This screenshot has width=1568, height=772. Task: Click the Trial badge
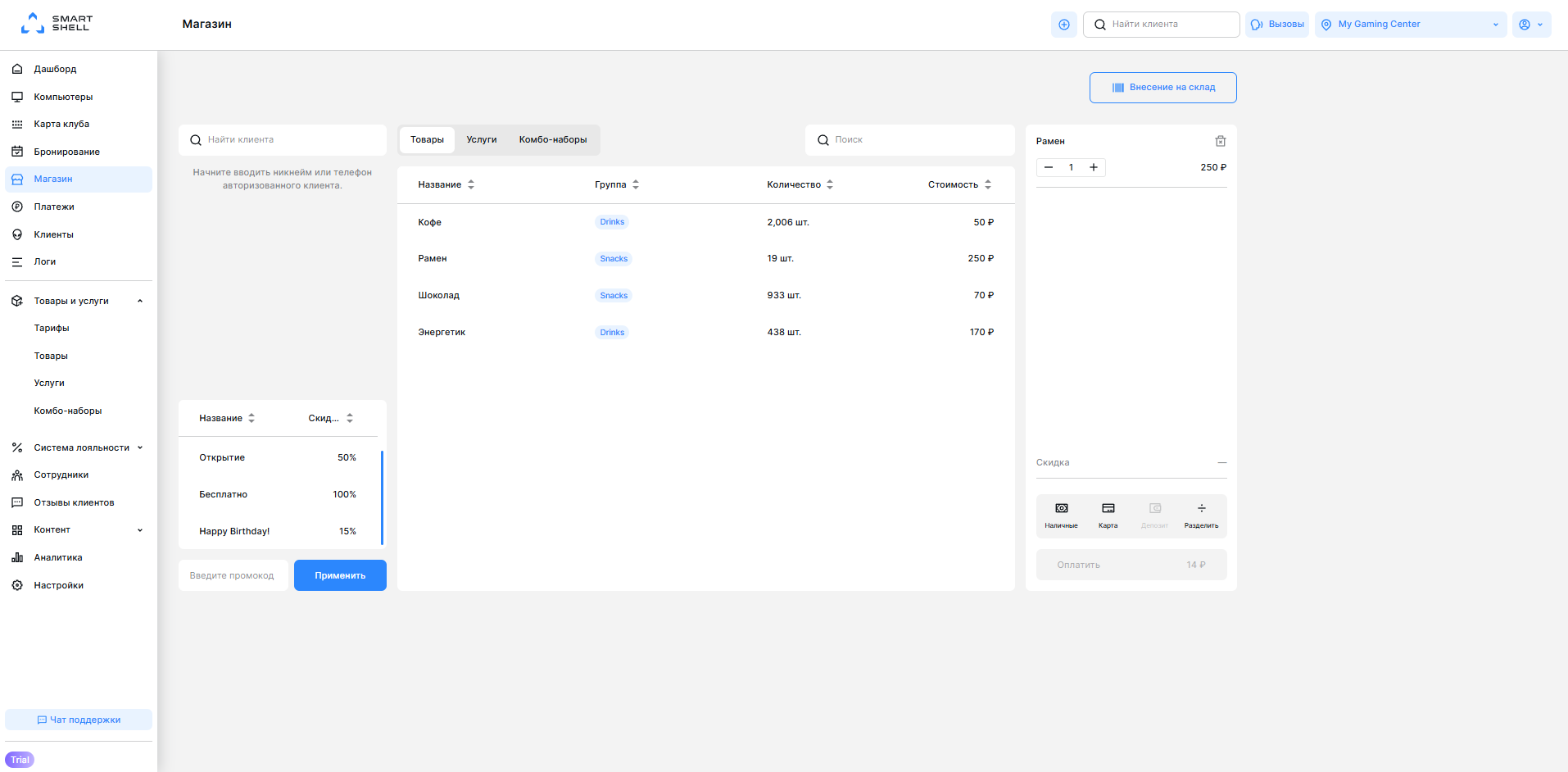(20, 760)
